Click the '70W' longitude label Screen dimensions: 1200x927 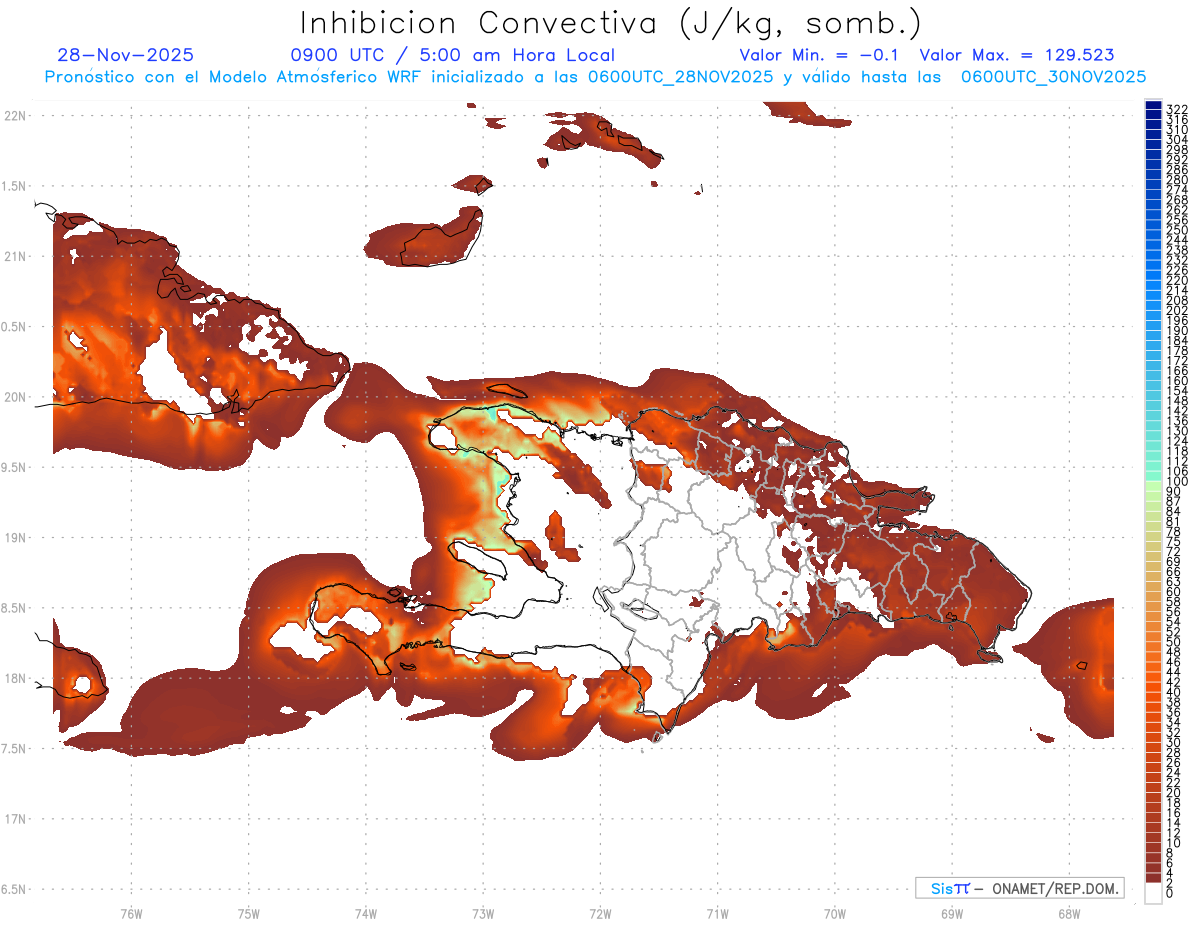[835, 913]
